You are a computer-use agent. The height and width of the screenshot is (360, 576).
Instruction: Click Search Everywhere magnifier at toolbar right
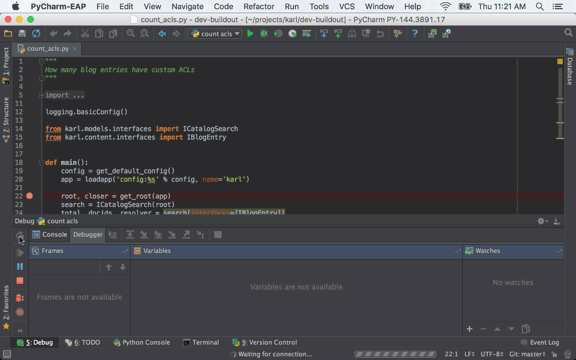coord(568,33)
